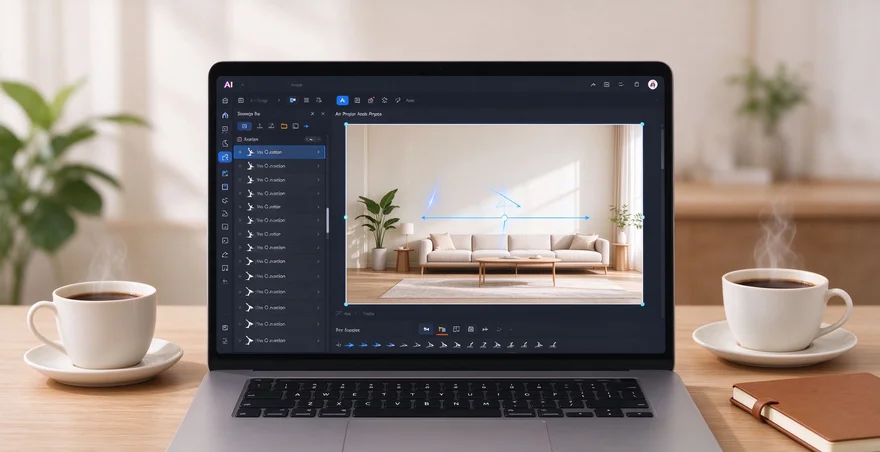Click the chat icon near the sidebar bottom
The height and width of the screenshot is (452, 880).
point(225,327)
